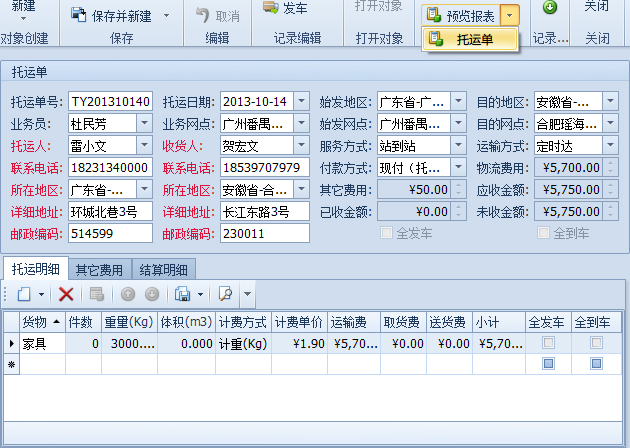Expand the 预览报表 dropdown arrow
The height and width of the screenshot is (448, 630).
point(511,16)
